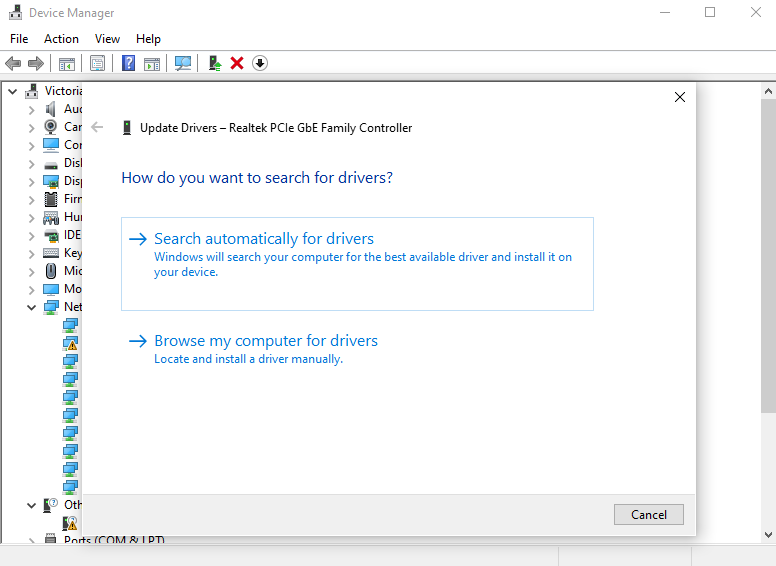Choose Search automatically for drivers
Image resolution: width=776 pixels, height=566 pixels.
click(357, 264)
